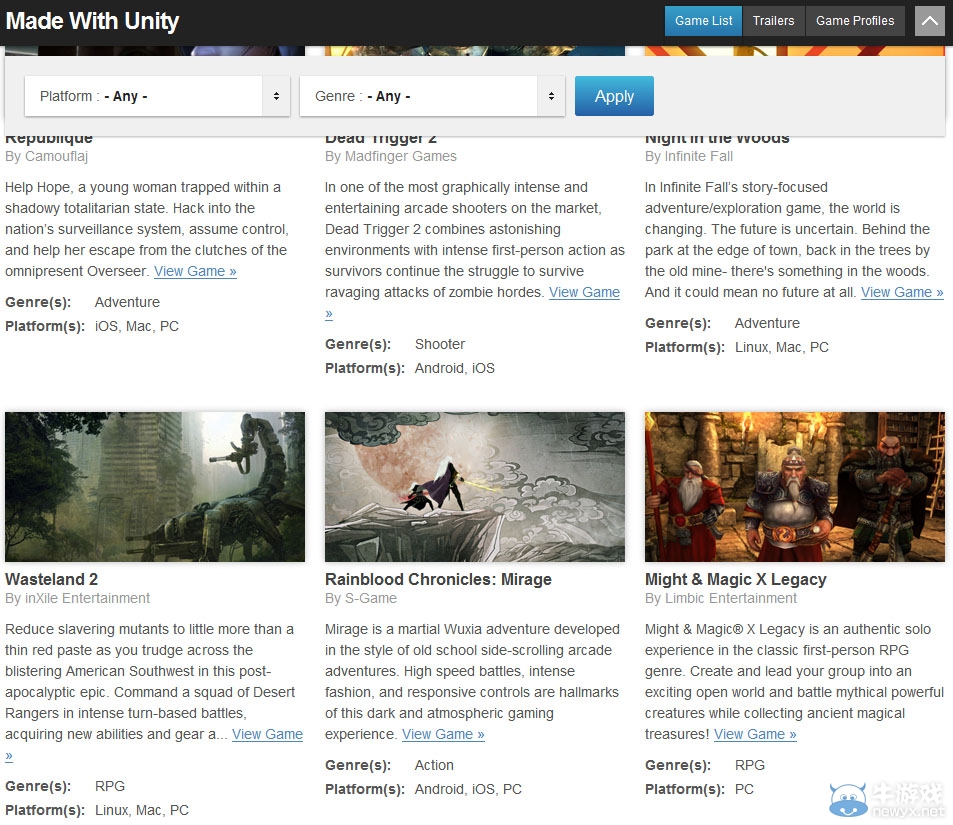Open the Might & Magic X Legacy thumbnail
This screenshot has width=953, height=825.
click(x=795, y=487)
